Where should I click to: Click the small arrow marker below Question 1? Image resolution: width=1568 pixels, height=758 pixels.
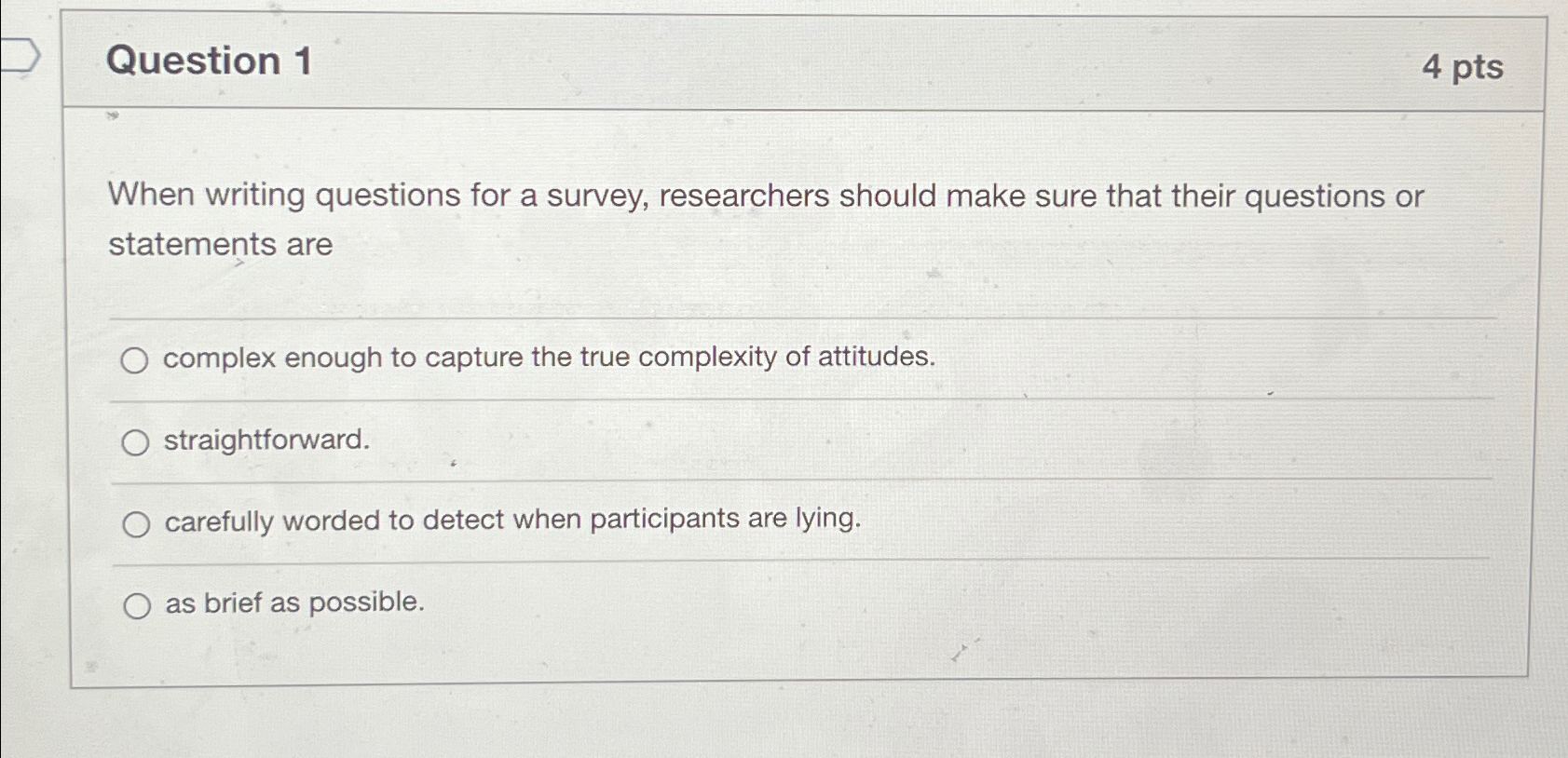tap(111, 117)
